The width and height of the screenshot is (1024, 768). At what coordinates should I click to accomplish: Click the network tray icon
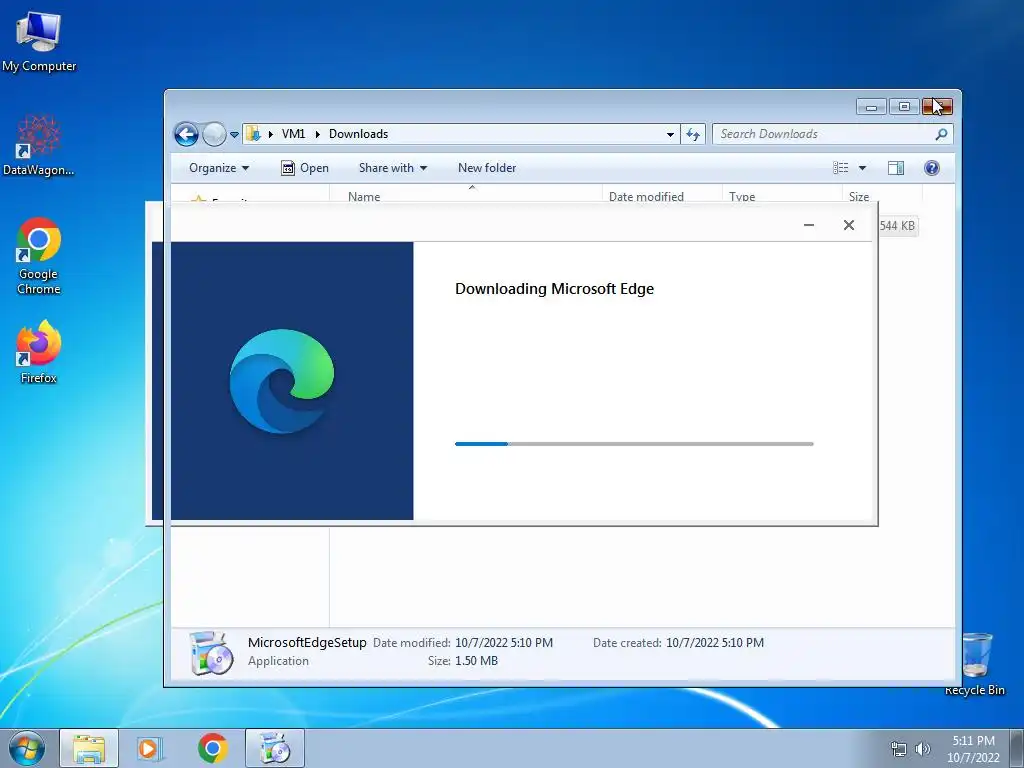[899, 749]
